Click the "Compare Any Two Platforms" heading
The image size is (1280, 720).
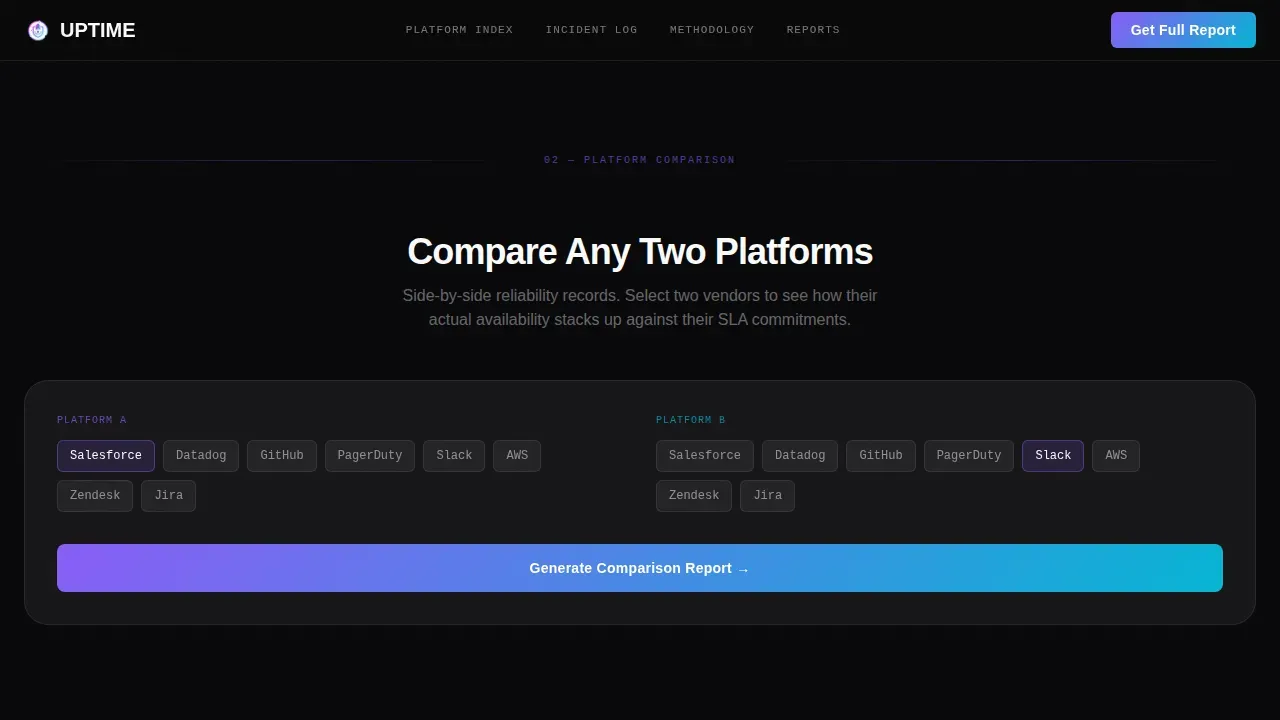pyautogui.click(x=640, y=252)
